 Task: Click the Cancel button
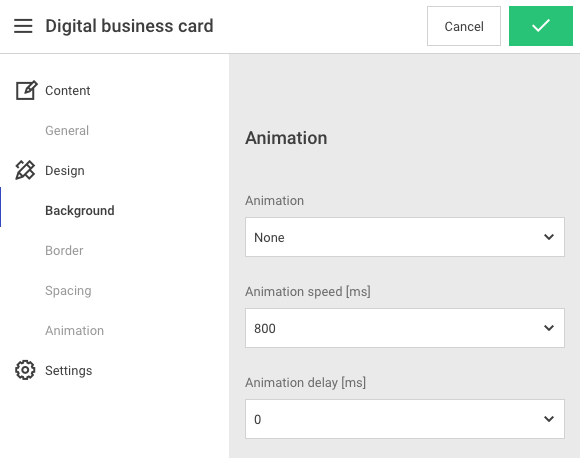(x=464, y=26)
